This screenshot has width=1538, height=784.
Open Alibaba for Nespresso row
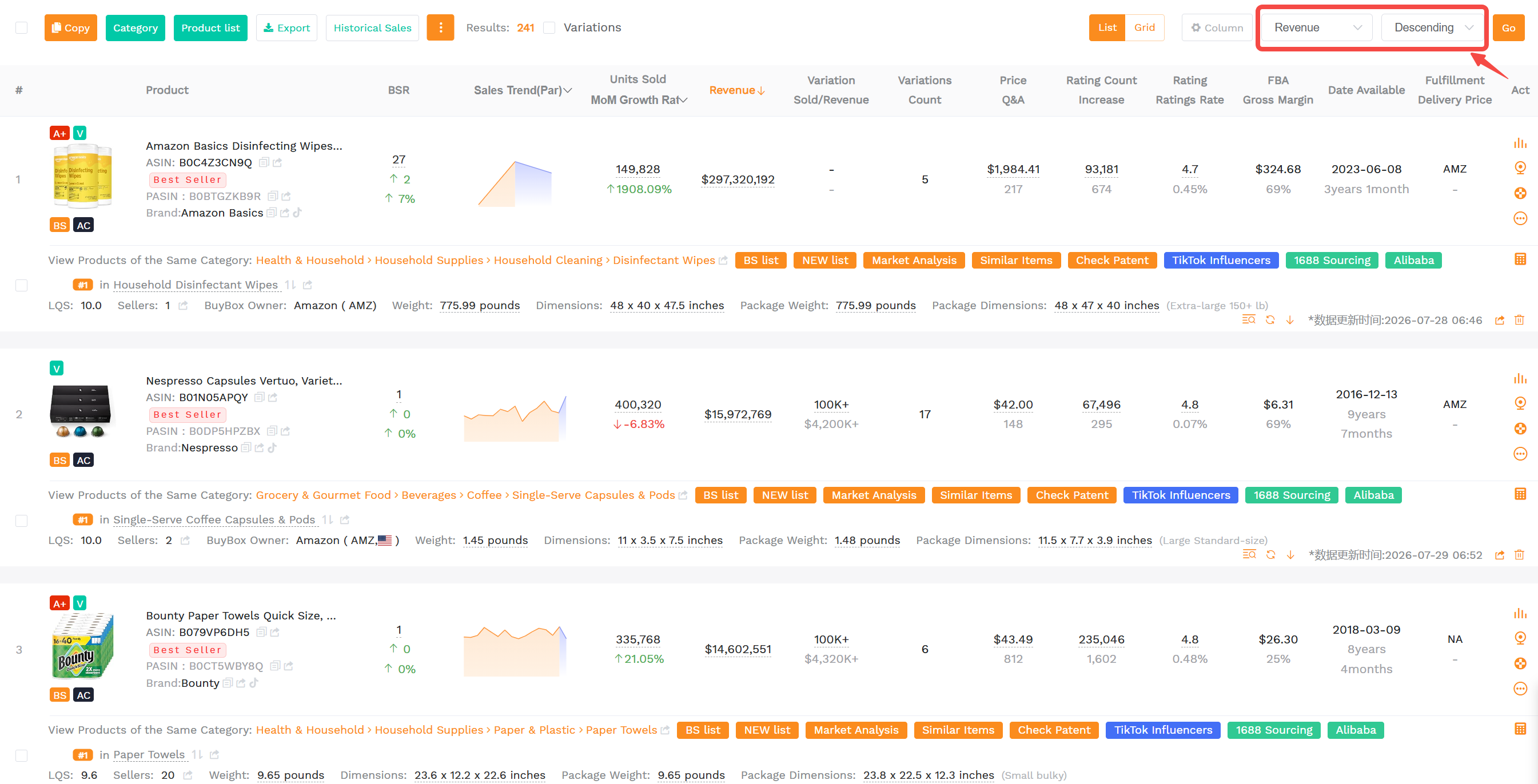(1373, 495)
